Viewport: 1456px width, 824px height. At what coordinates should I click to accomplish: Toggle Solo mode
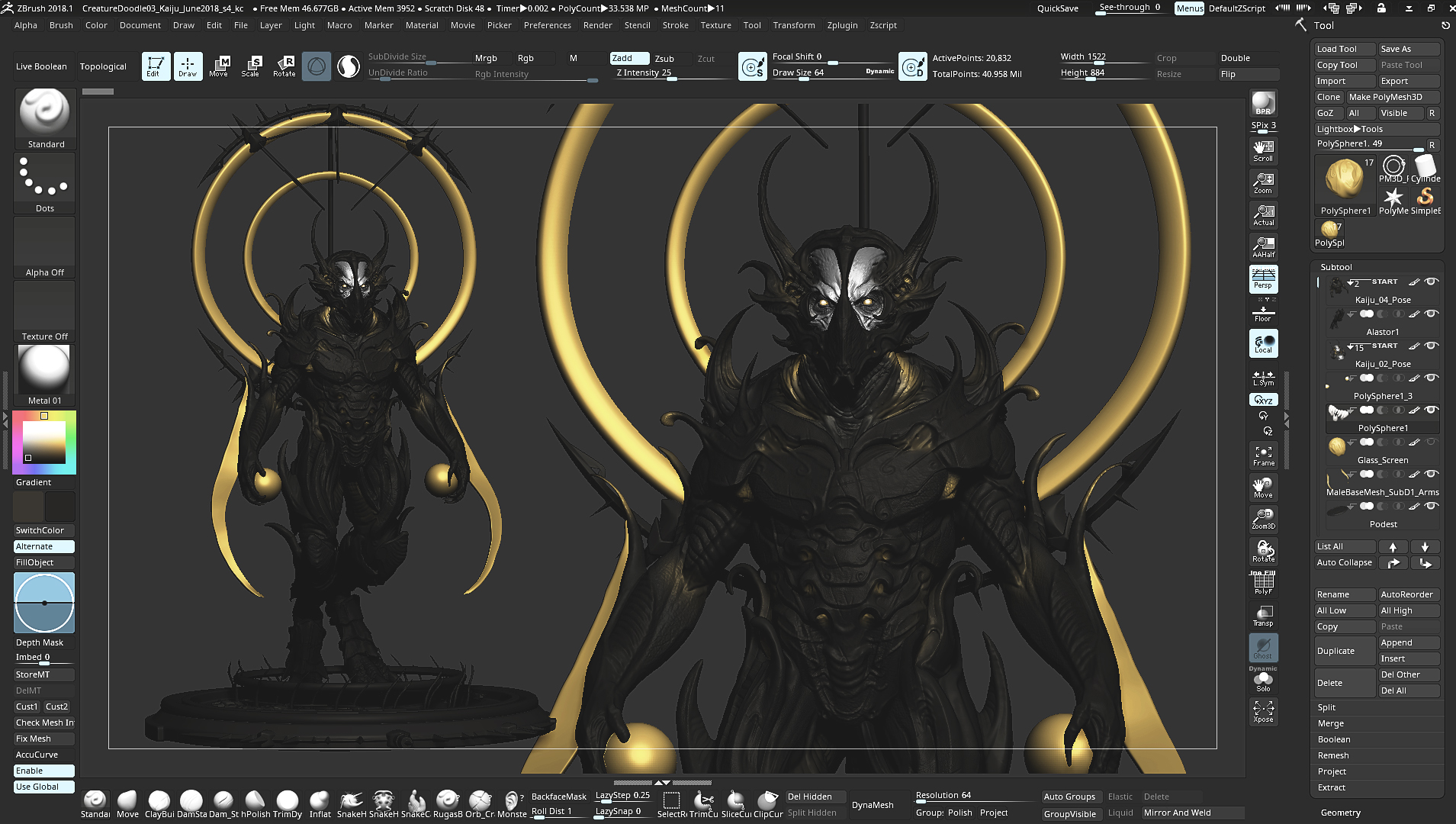[x=1263, y=681]
